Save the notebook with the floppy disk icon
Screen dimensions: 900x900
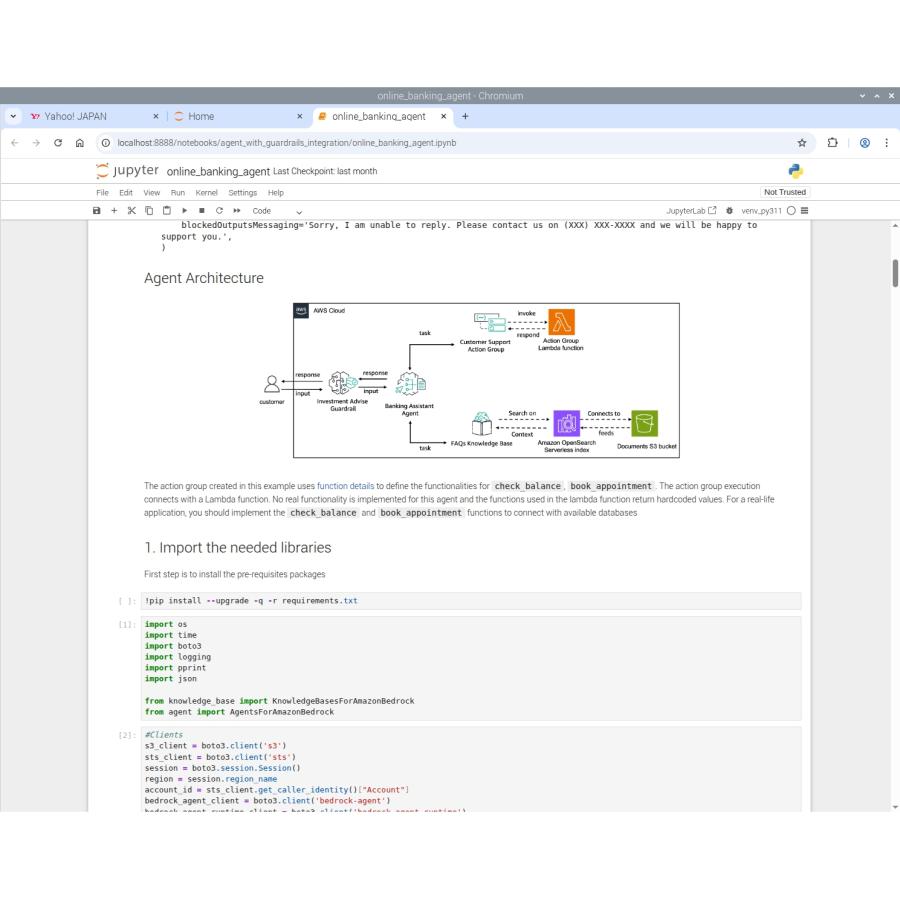click(x=97, y=211)
